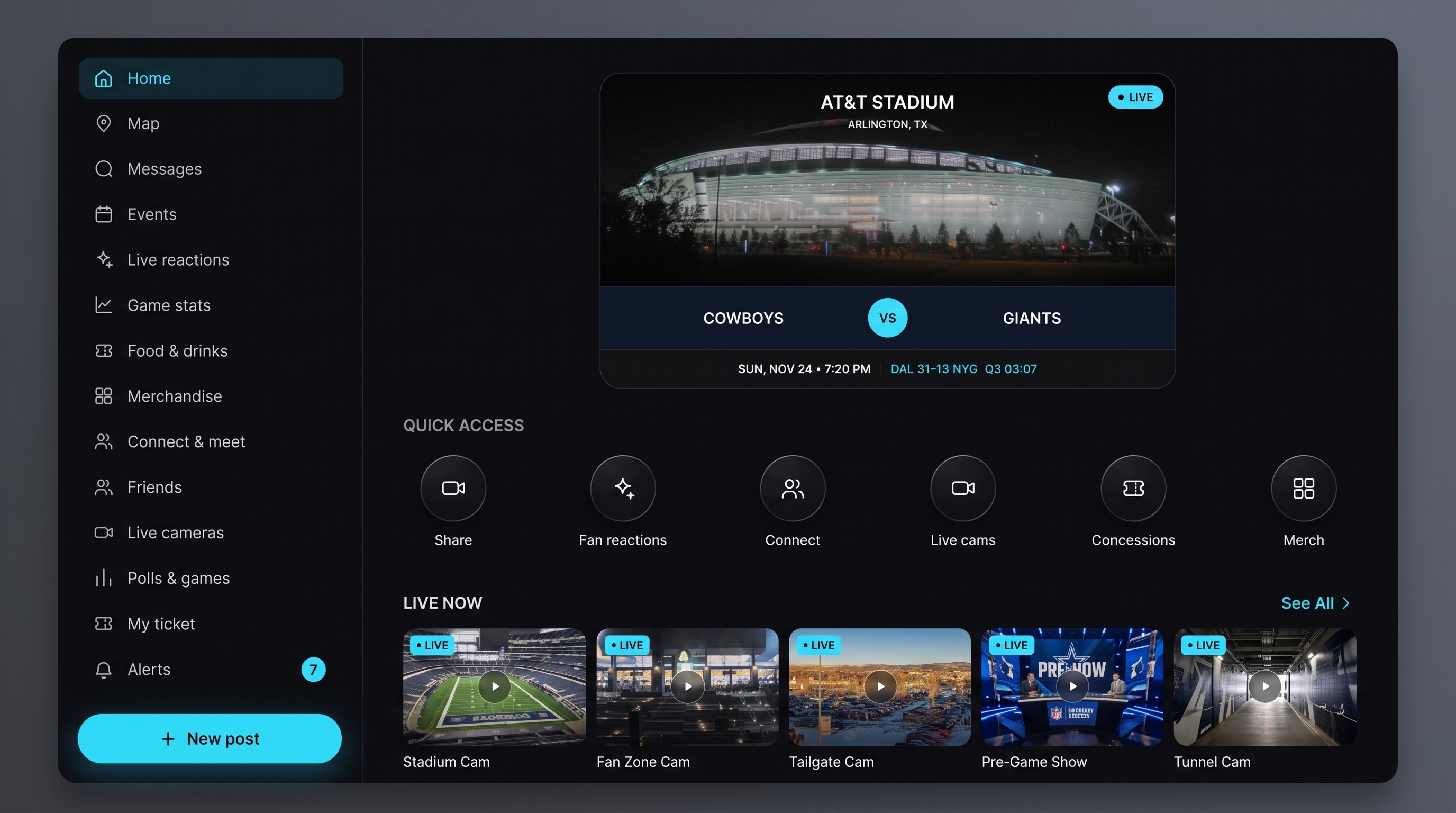Click the Concessions label under quick access

coord(1133,540)
